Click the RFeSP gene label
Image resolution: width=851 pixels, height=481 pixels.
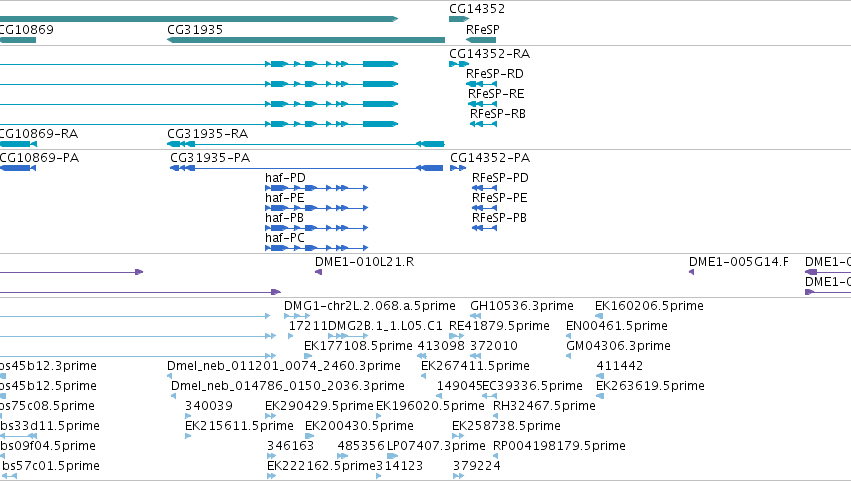click(482, 30)
